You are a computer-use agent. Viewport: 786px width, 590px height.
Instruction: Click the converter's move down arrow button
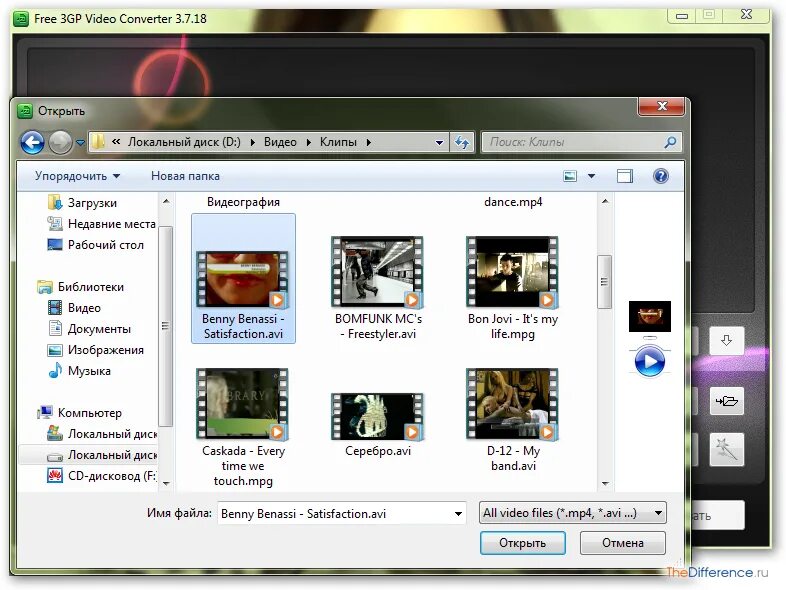pyautogui.click(x=726, y=340)
